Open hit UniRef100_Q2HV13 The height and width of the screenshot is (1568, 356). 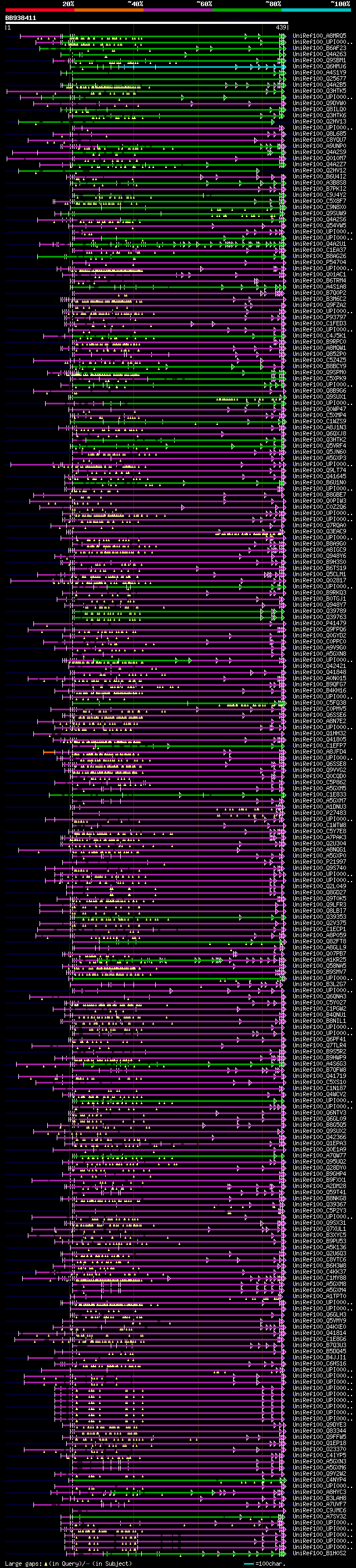click(319, 121)
